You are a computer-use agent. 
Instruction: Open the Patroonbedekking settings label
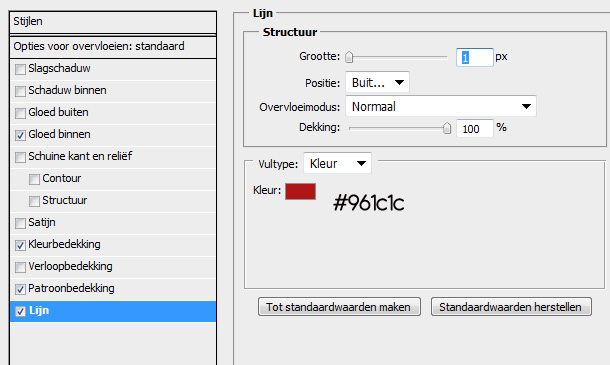point(71,288)
